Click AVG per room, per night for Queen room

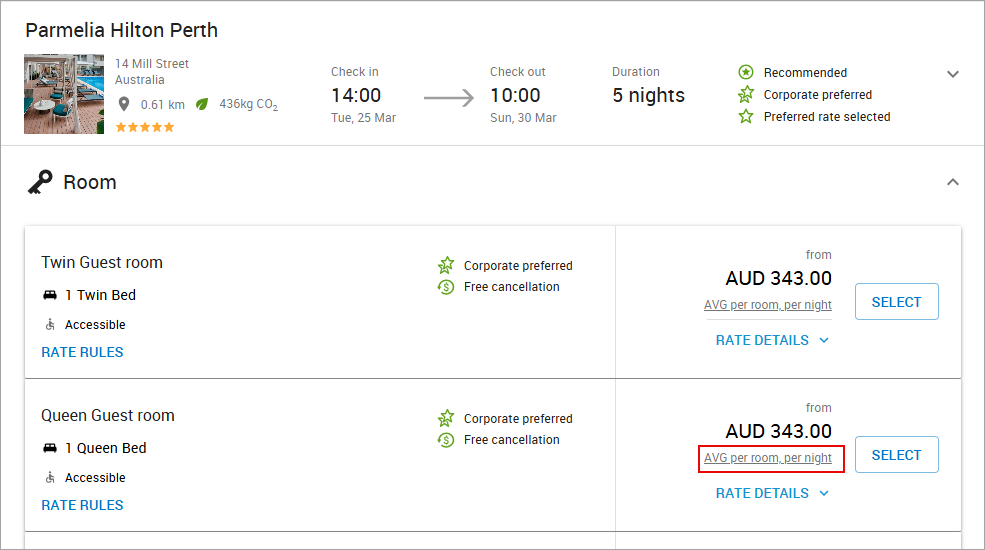tap(768, 458)
